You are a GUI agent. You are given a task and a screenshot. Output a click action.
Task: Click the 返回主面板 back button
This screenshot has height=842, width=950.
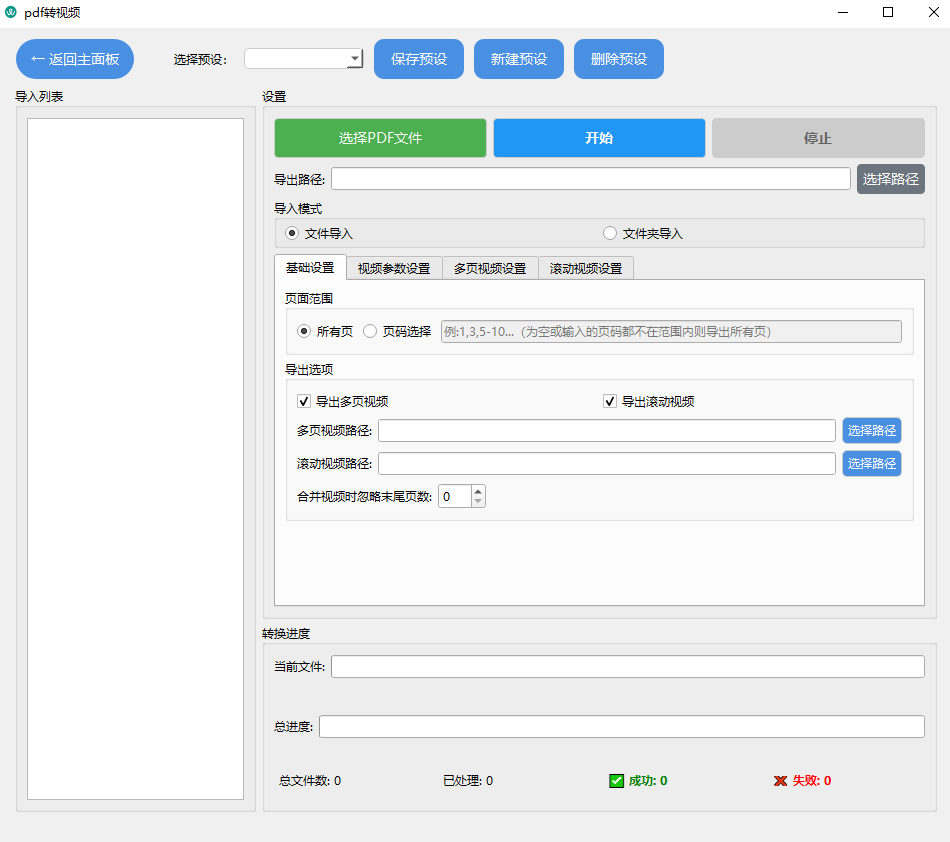tap(75, 59)
